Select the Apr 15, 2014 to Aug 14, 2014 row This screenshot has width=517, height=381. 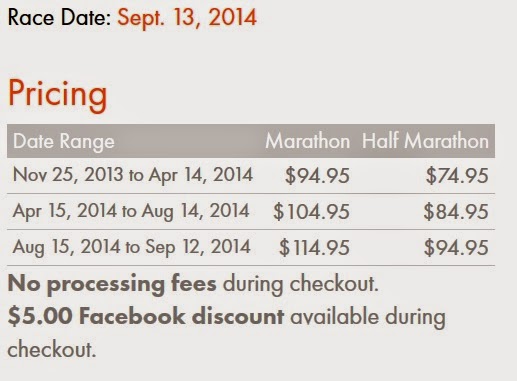pyautogui.click(x=251, y=212)
